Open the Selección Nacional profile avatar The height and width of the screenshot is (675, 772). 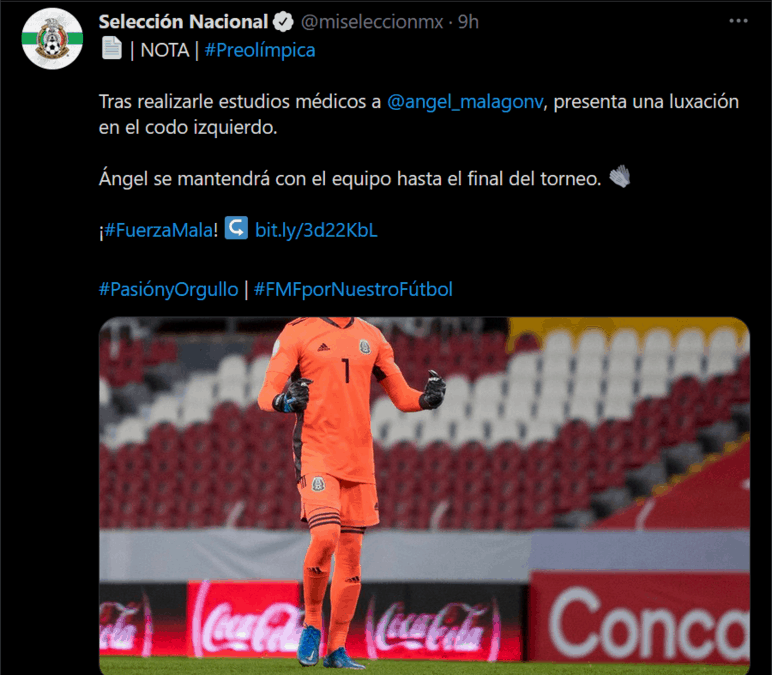[52, 38]
